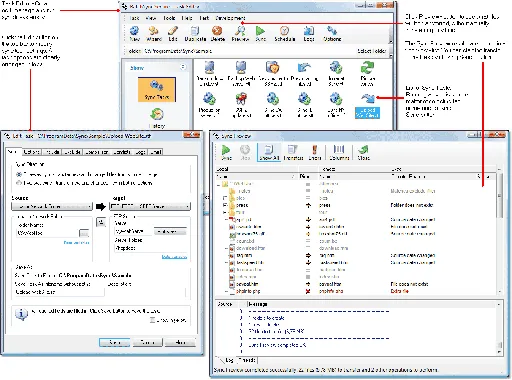Open Options from the main toolbar
This screenshot has height=380, width=512.
[332, 34]
